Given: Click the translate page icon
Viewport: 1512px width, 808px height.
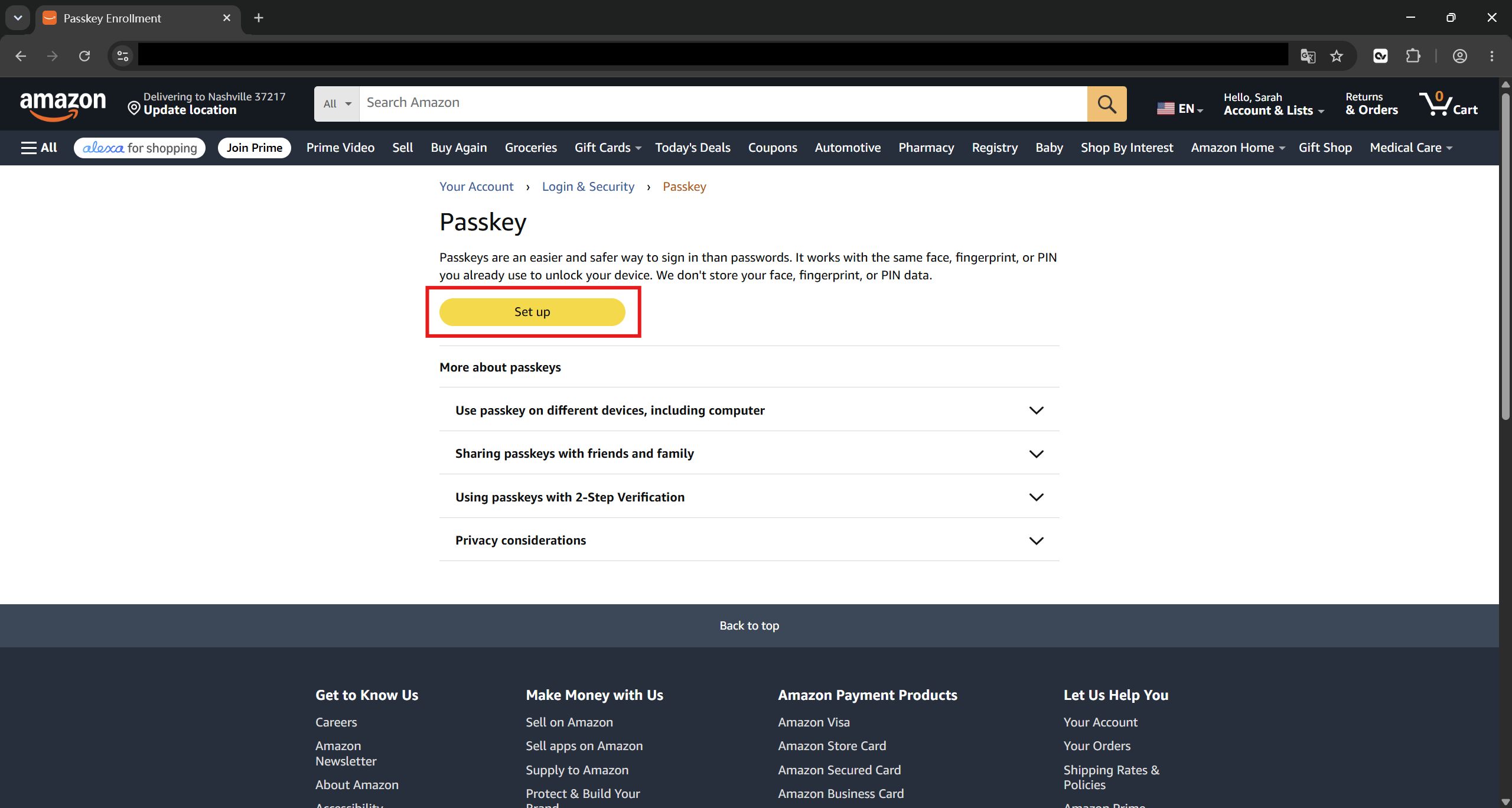Looking at the screenshot, I should [1308, 56].
